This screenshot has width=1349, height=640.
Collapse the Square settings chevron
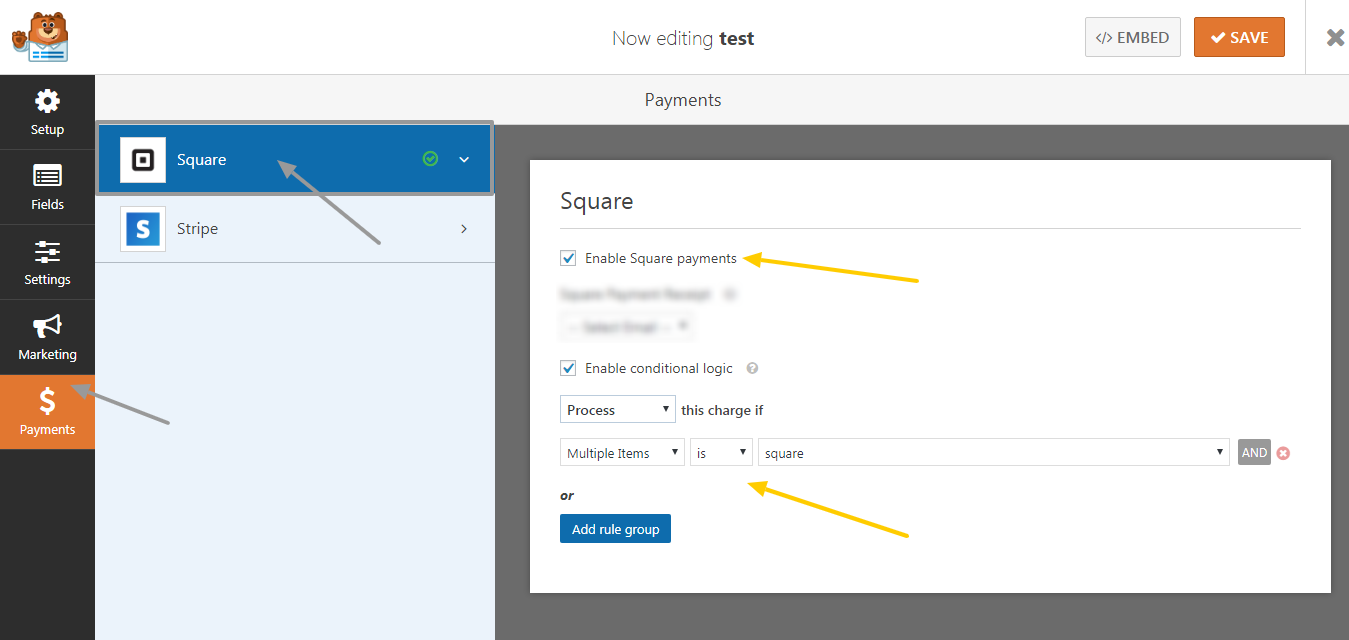click(x=463, y=158)
